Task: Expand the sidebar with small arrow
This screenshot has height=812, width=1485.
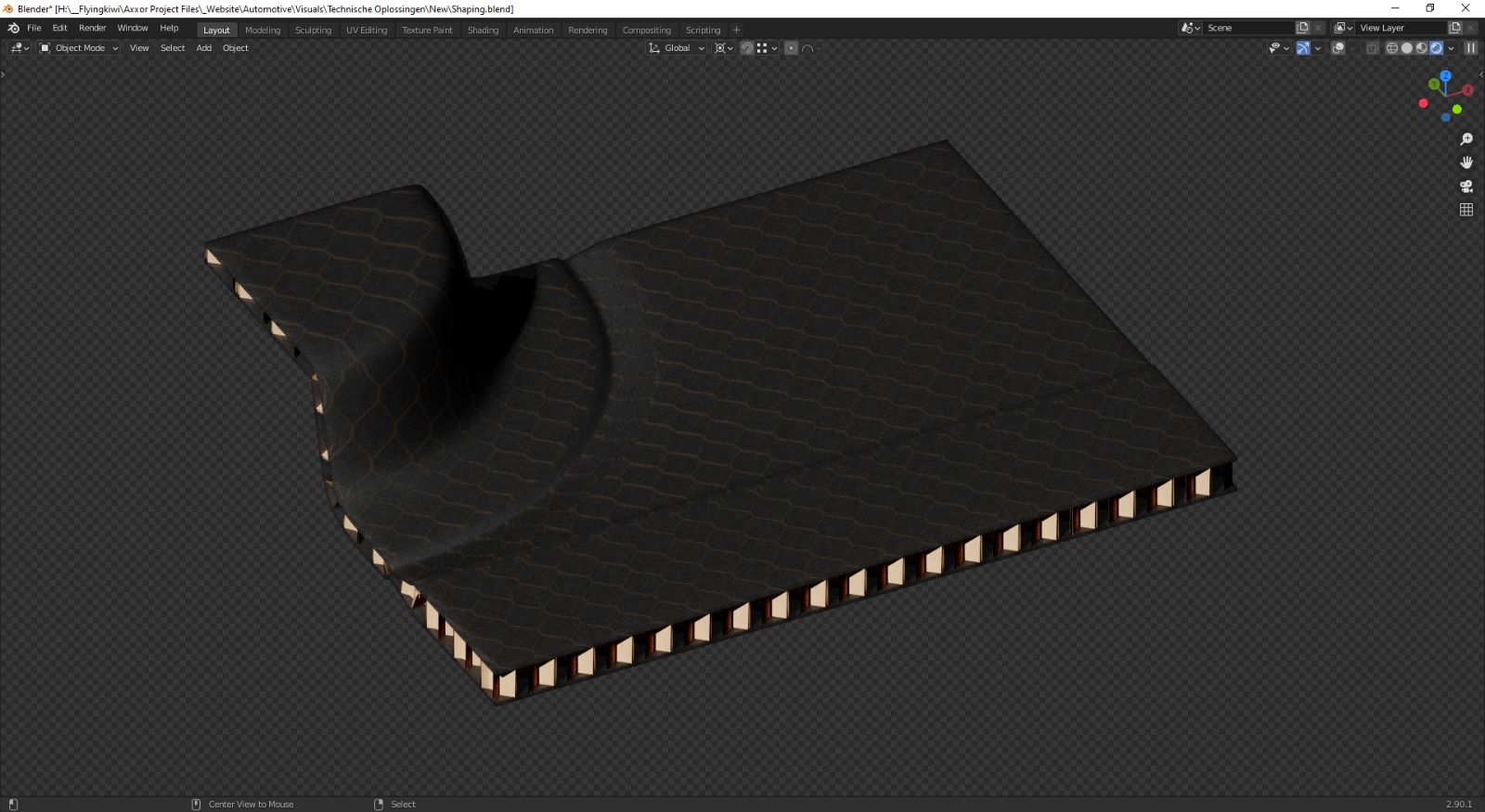Action: (1480, 74)
